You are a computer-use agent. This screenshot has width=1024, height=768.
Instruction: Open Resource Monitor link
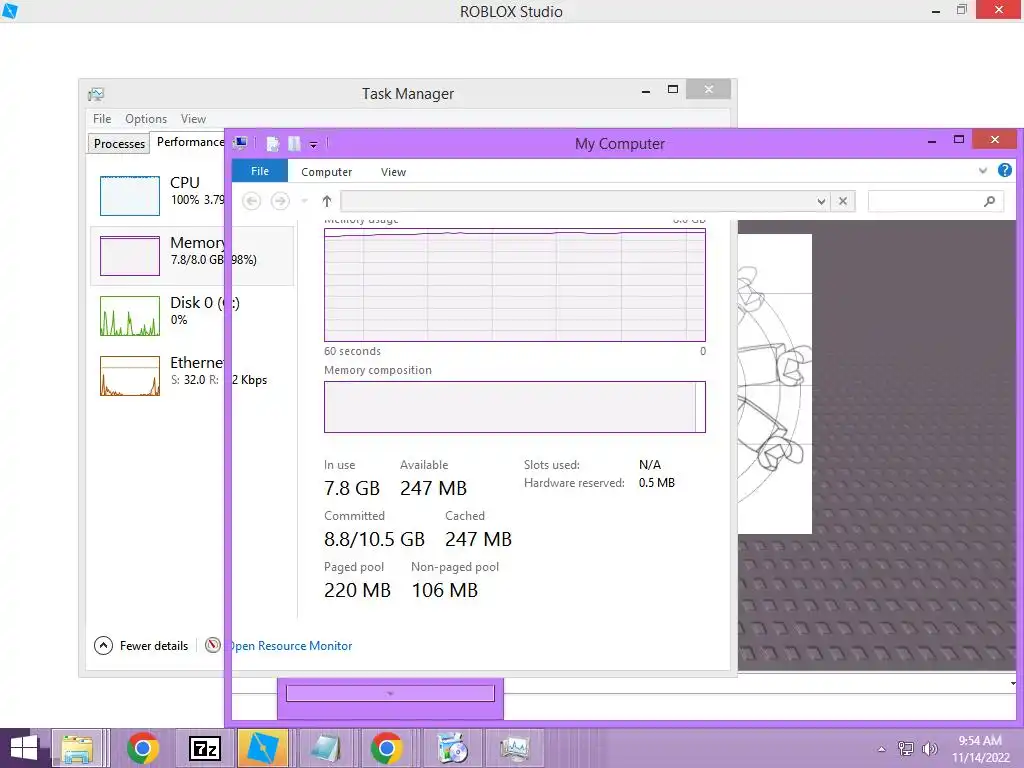(291, 645)
